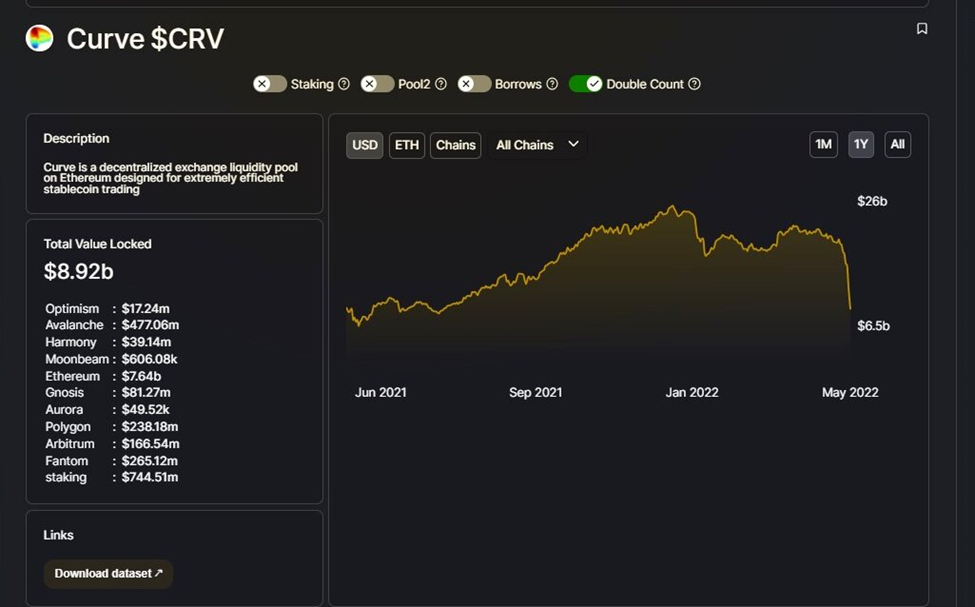975x607 pixels.
Task: Open the Staking help question-mark icon
Action: click(x=343, y=84)
